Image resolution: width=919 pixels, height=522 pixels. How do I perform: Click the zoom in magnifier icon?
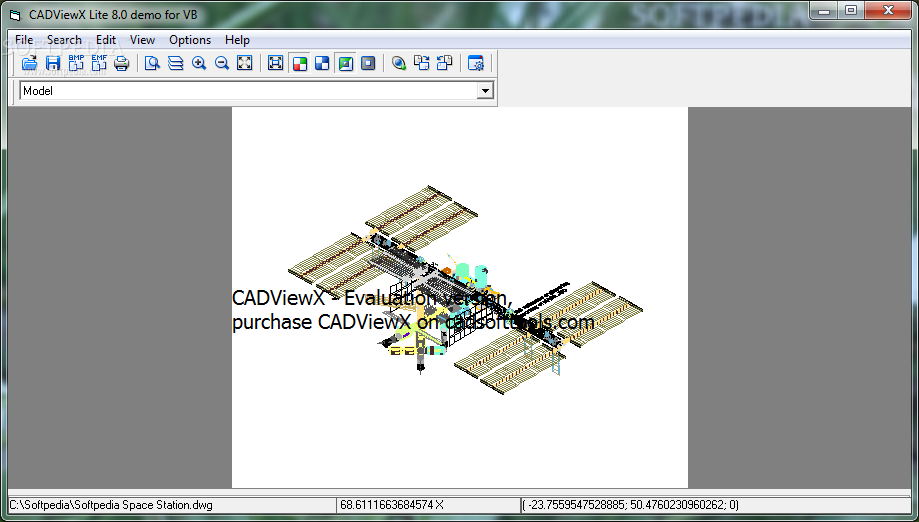coord(199,63)
